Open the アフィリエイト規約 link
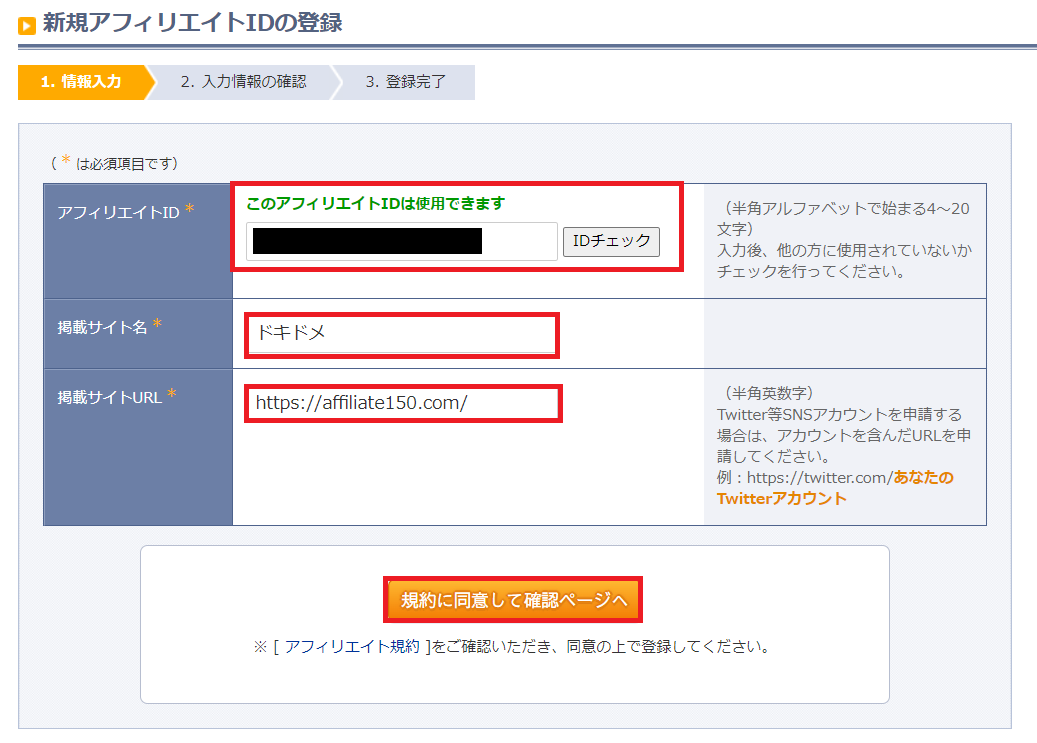Viewport: 1037px width, 743px height. click(352, 646)
